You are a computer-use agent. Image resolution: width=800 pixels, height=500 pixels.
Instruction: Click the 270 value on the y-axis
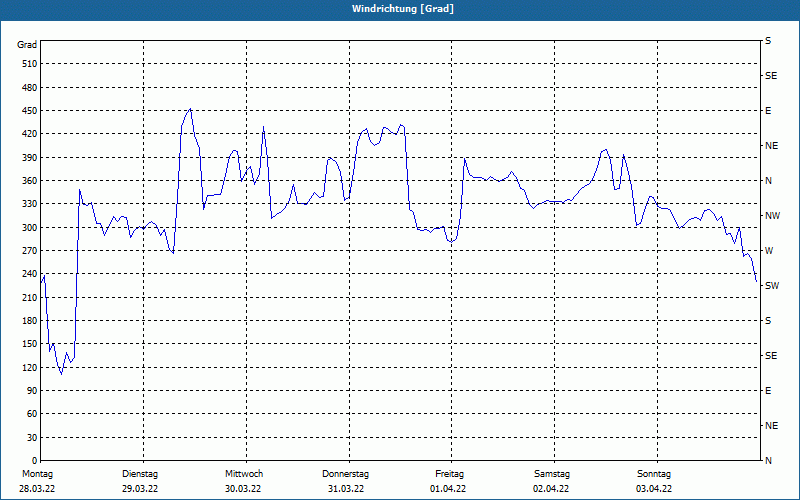pyautogui.click(x=29, y=251)
